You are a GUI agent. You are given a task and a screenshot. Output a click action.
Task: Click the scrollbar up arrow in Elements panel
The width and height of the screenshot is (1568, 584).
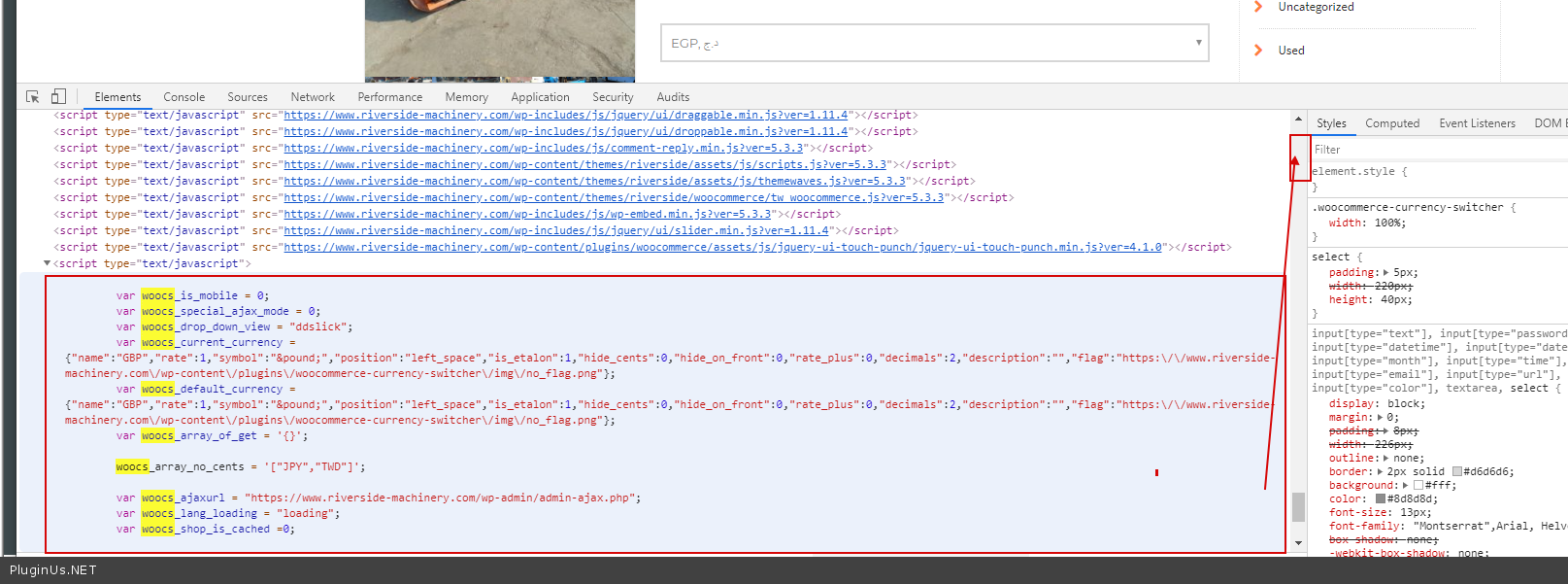tap(1298, 119)
